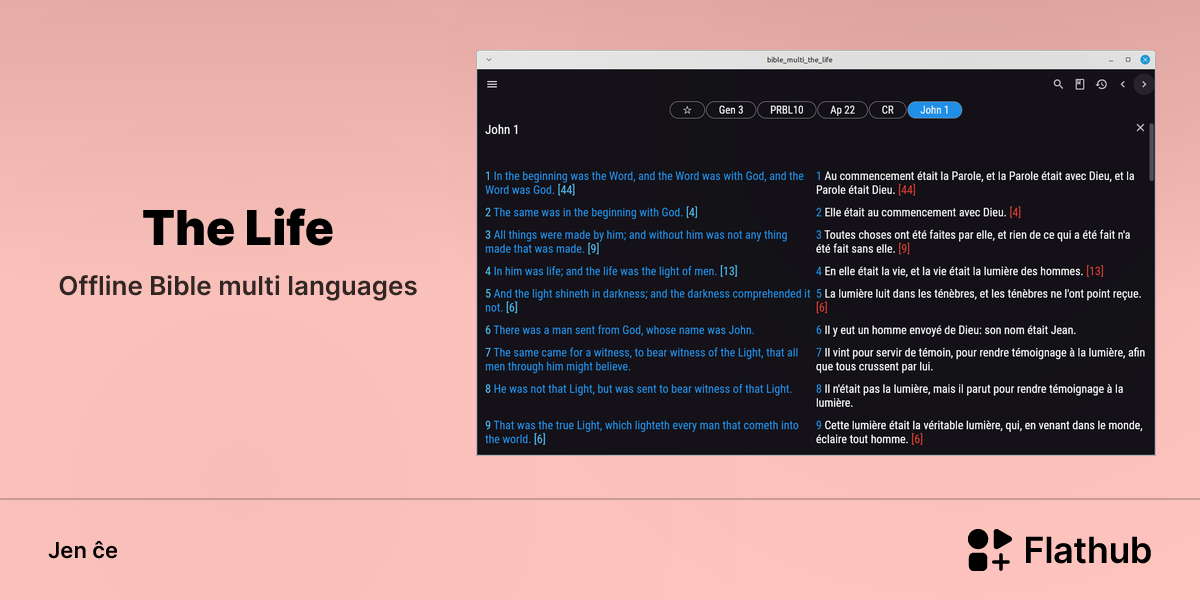Click the vertical scrollbar of the verse list
Viewport: 1200px width, 600px height.
1151,152
